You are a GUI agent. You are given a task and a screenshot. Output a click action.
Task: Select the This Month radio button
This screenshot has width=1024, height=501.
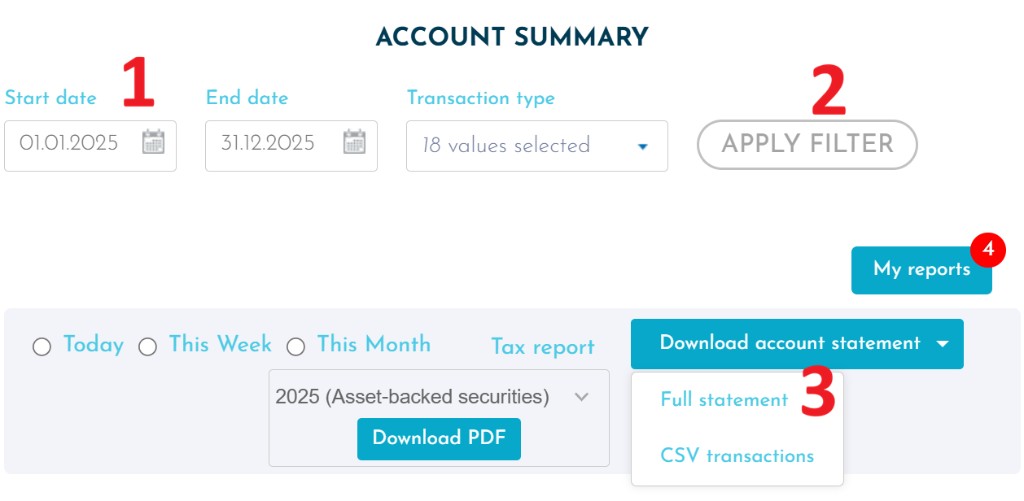point(296,347)
